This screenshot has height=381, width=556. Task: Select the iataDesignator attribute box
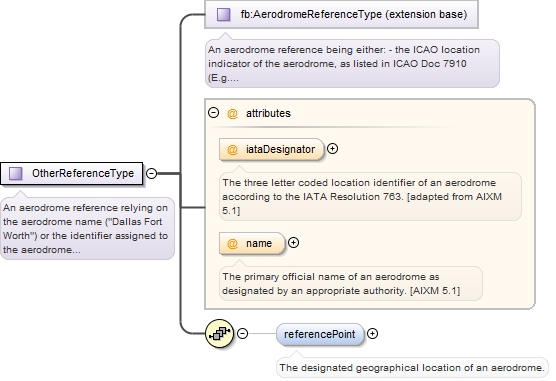coord(272,149)
